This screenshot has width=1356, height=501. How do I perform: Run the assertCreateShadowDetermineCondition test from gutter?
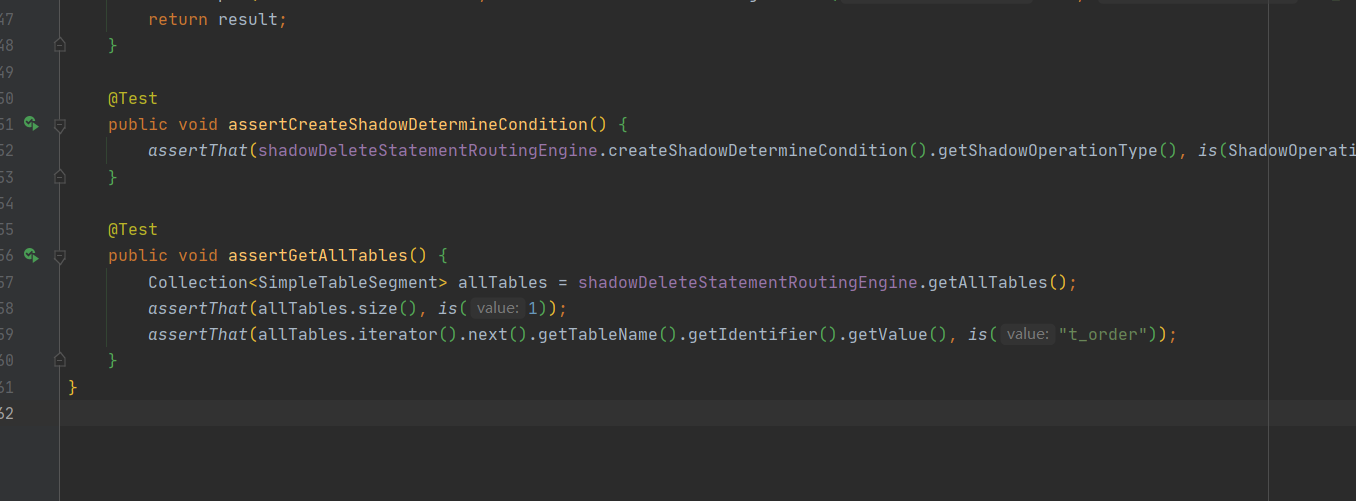pos(32,124)
